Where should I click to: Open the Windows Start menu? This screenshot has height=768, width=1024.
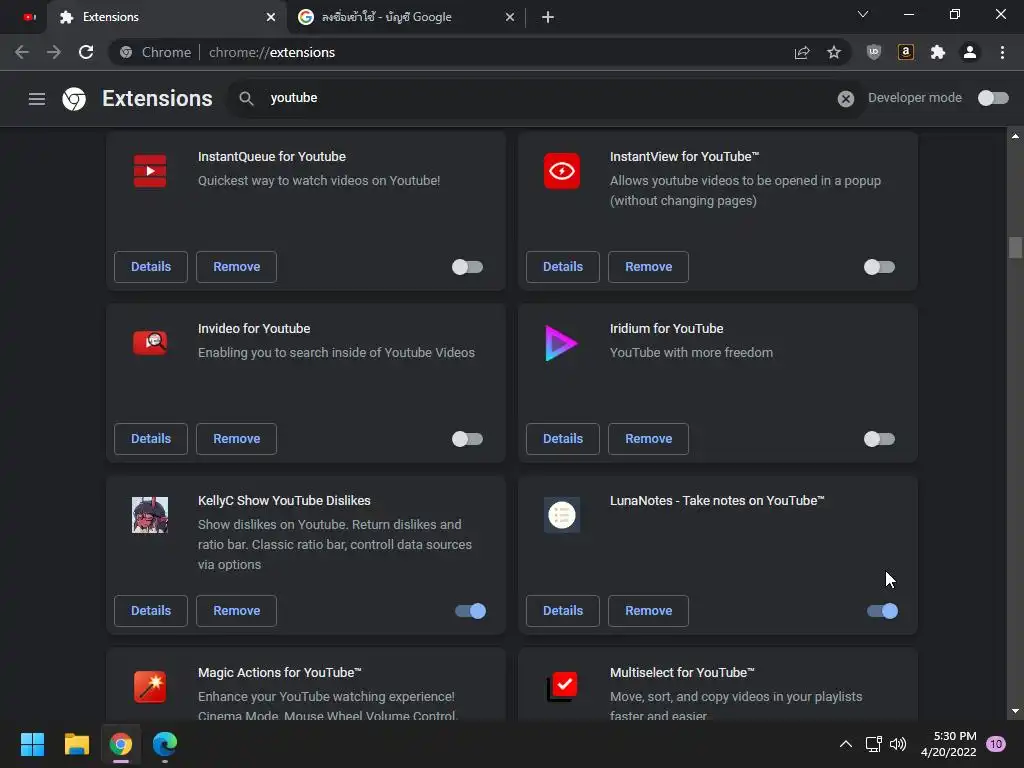[x=32, y=744]
